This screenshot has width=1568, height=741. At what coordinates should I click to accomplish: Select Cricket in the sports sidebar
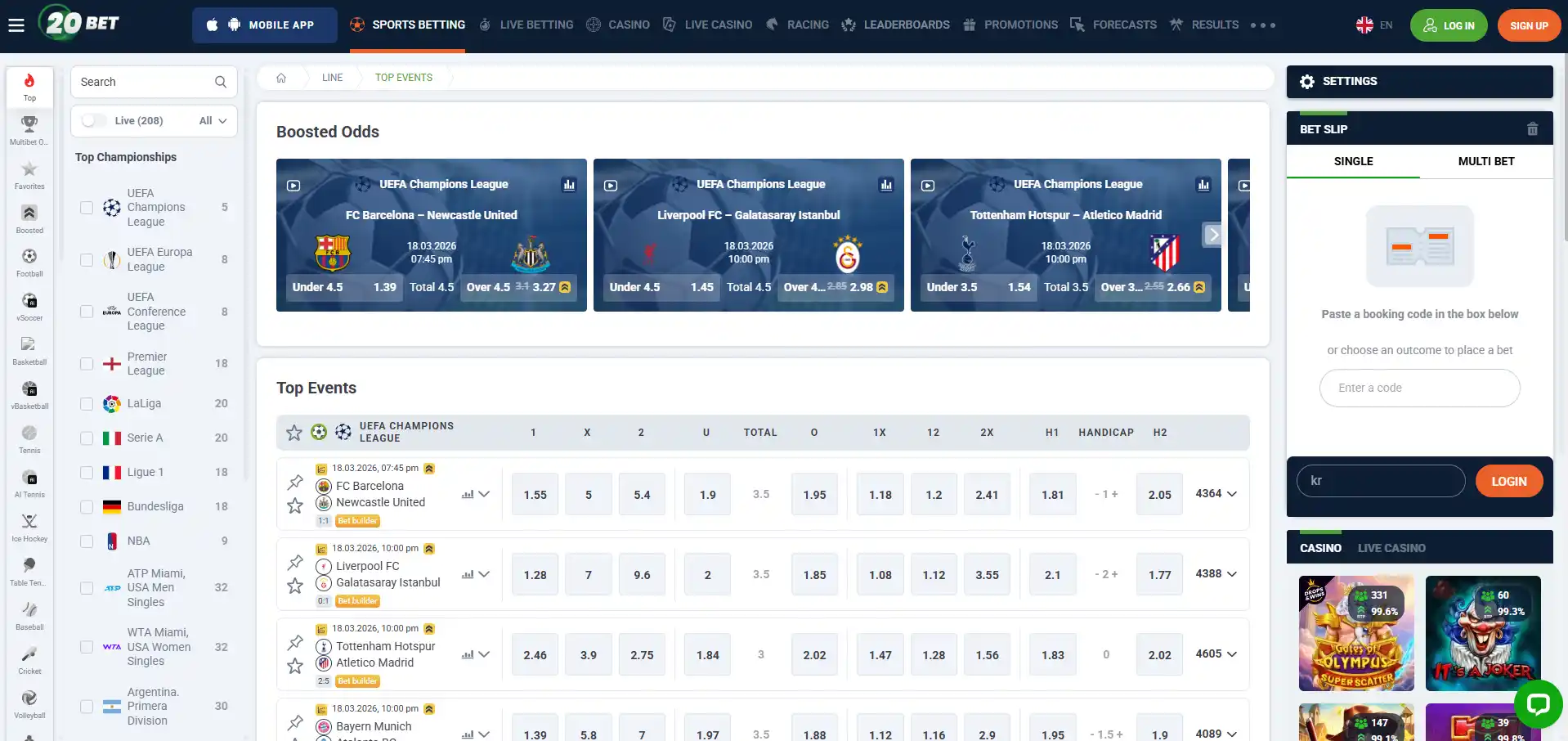click(29, 660)
